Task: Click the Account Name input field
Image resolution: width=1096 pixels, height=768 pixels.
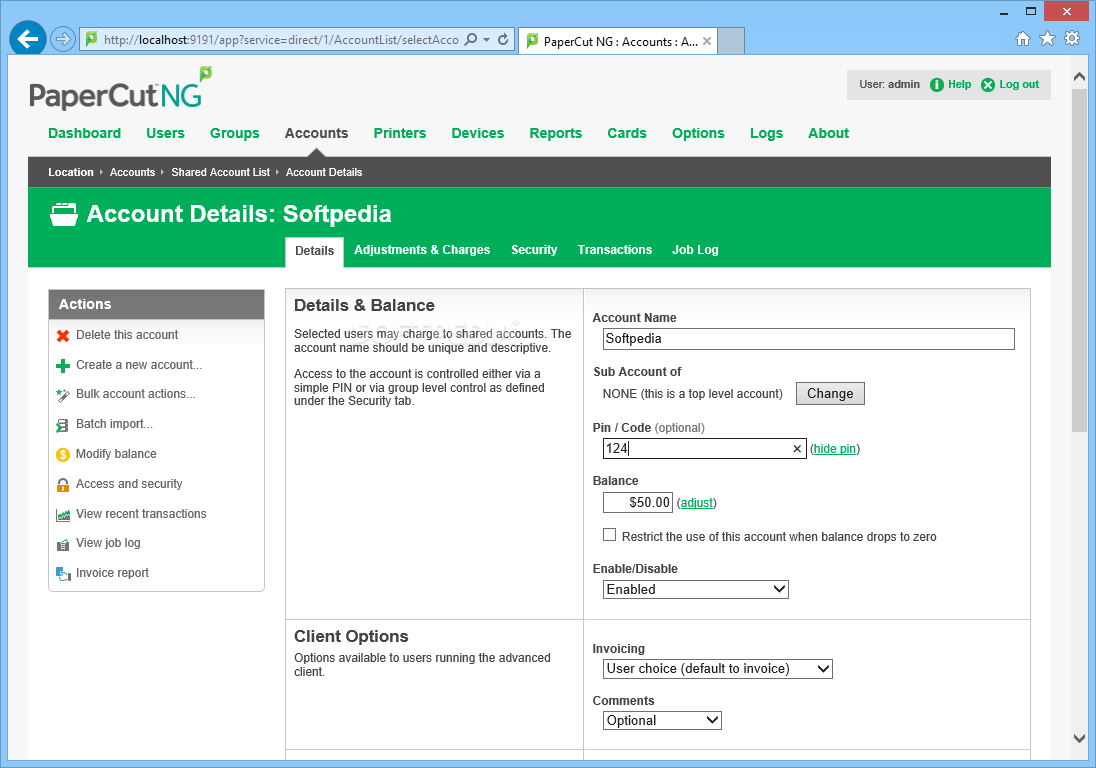Action: [809, 339]
